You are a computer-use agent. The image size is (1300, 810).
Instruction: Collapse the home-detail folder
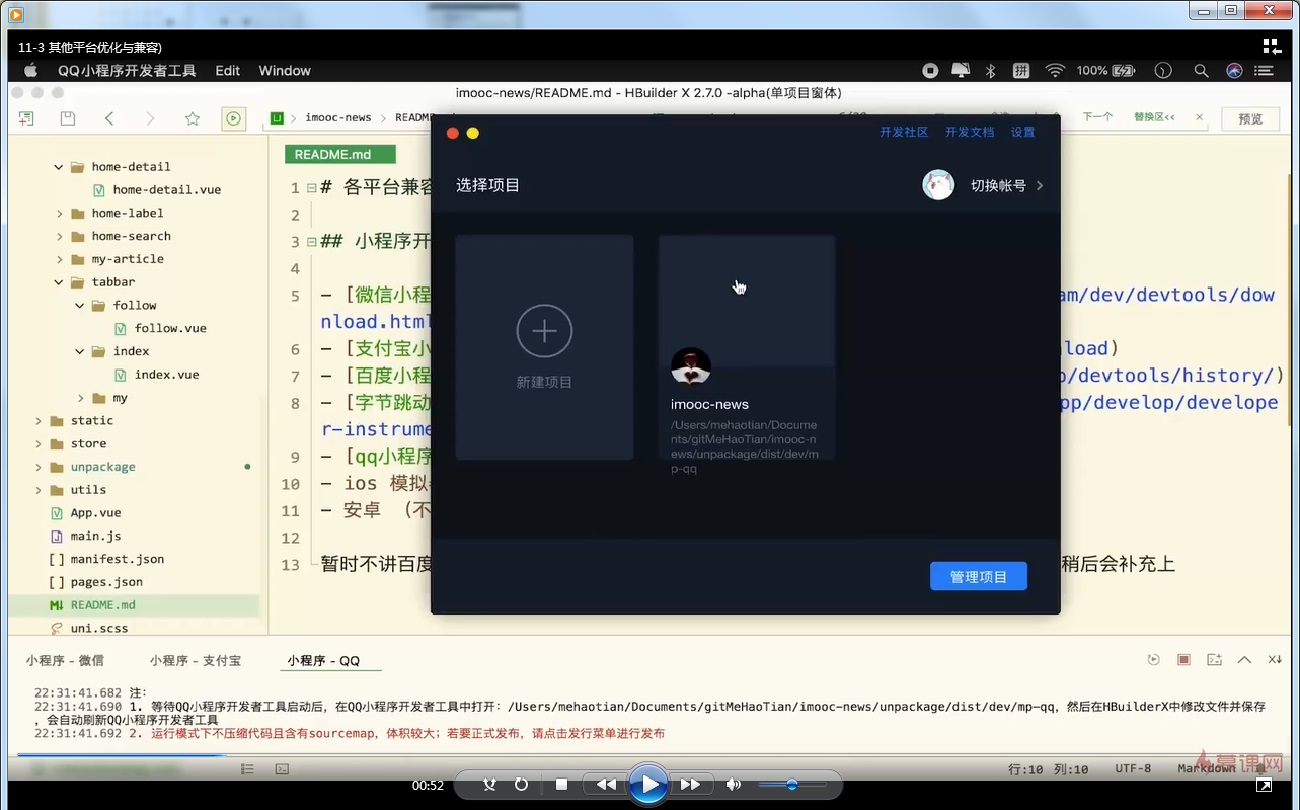point(59,167)
